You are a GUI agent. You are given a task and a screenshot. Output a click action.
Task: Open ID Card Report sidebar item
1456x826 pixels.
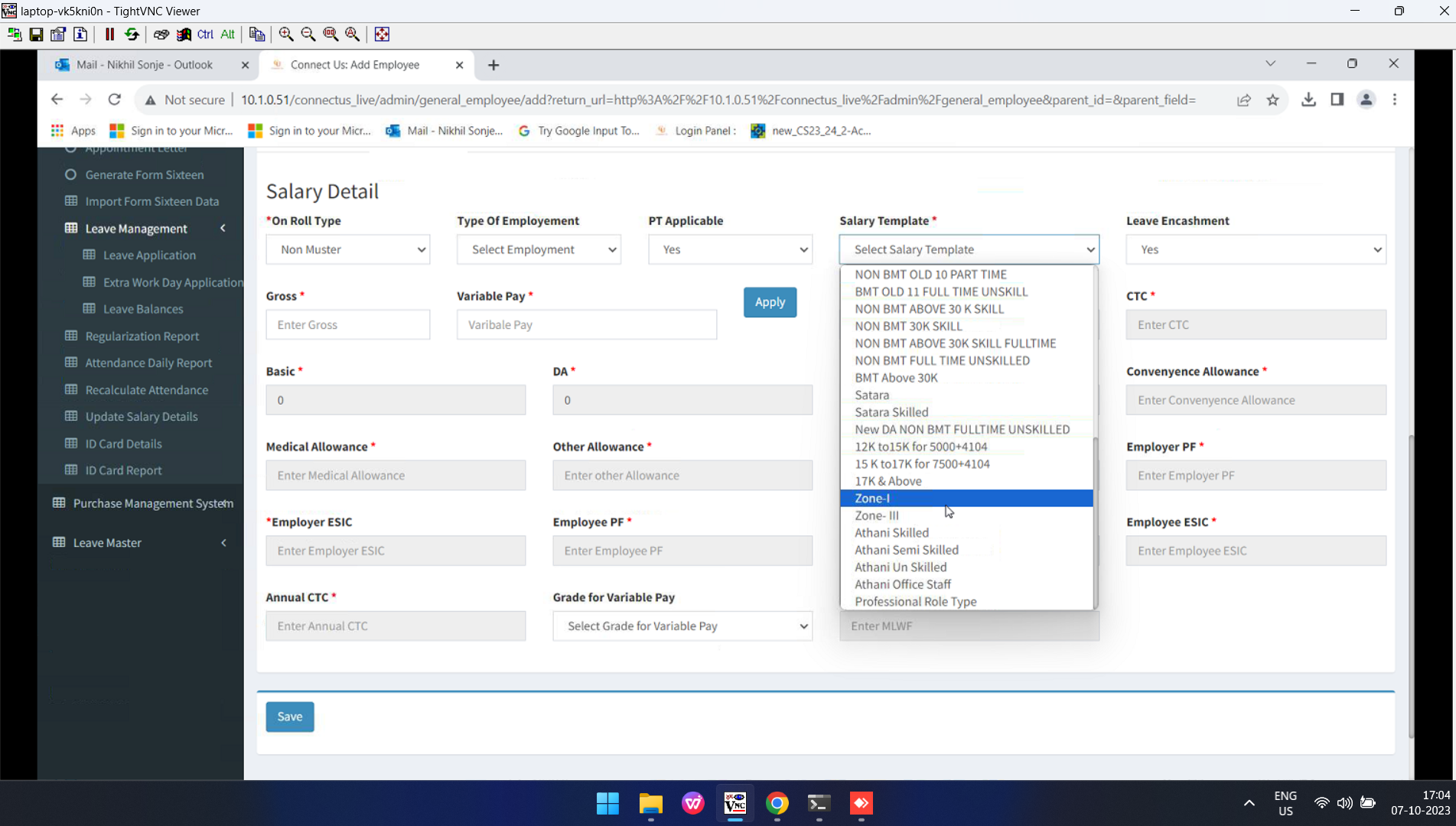pyautogui.click(x=123, y=470)
